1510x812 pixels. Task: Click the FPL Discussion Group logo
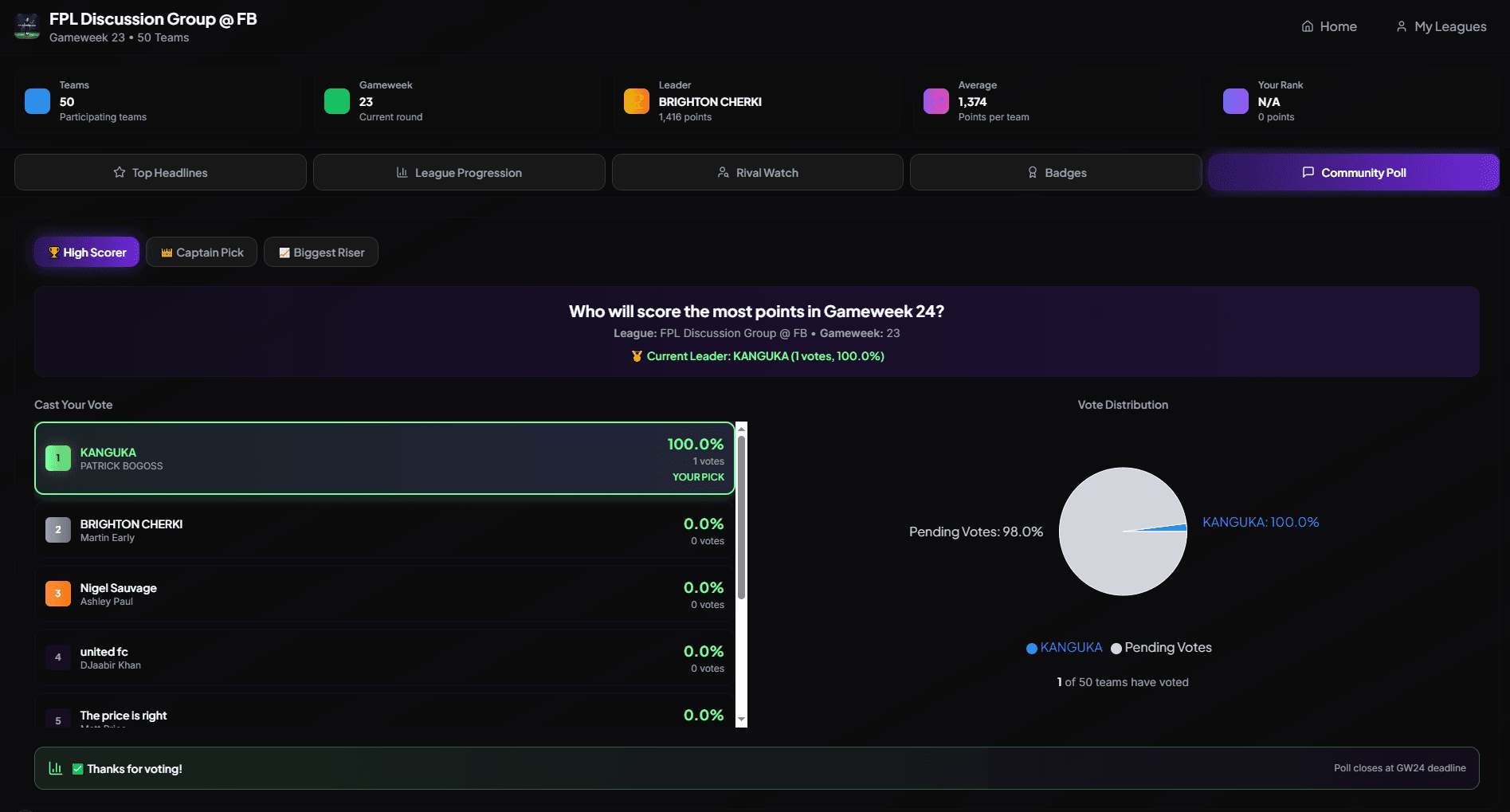coord(26,25)
